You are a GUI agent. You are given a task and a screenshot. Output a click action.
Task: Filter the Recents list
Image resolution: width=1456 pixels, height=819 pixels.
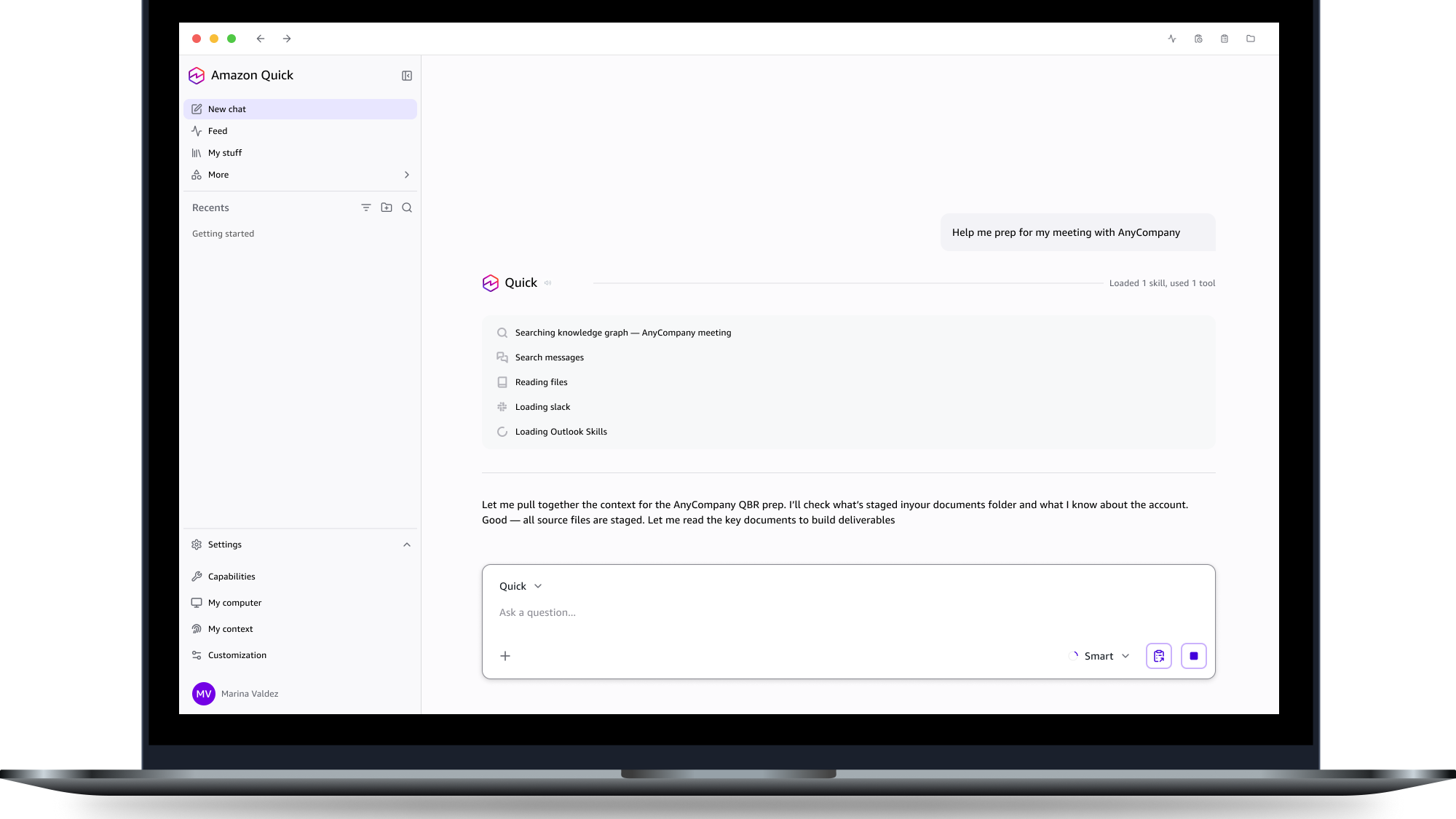(366, 207)
